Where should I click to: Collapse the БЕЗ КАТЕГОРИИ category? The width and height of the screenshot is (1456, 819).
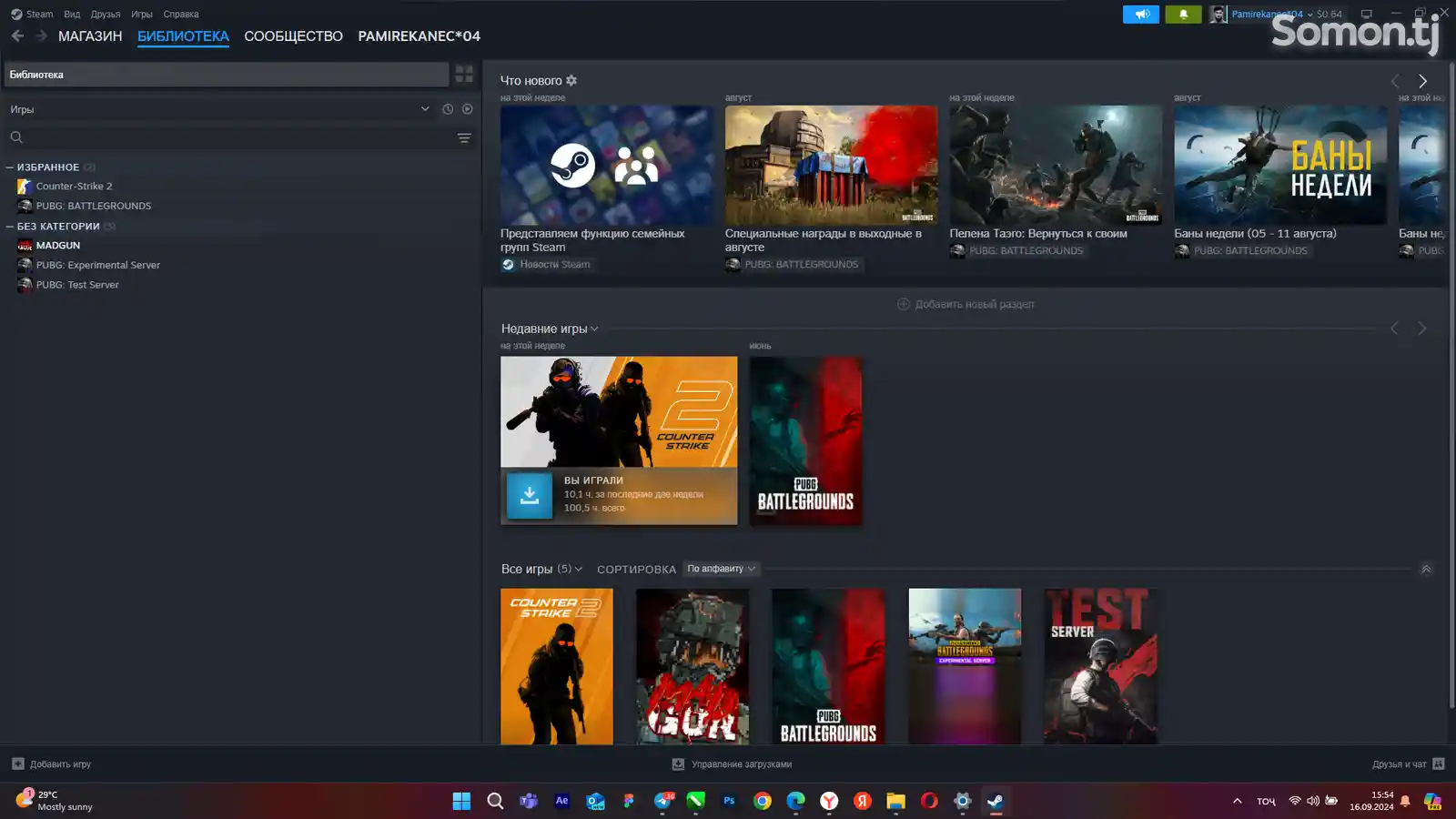(10, 227)
